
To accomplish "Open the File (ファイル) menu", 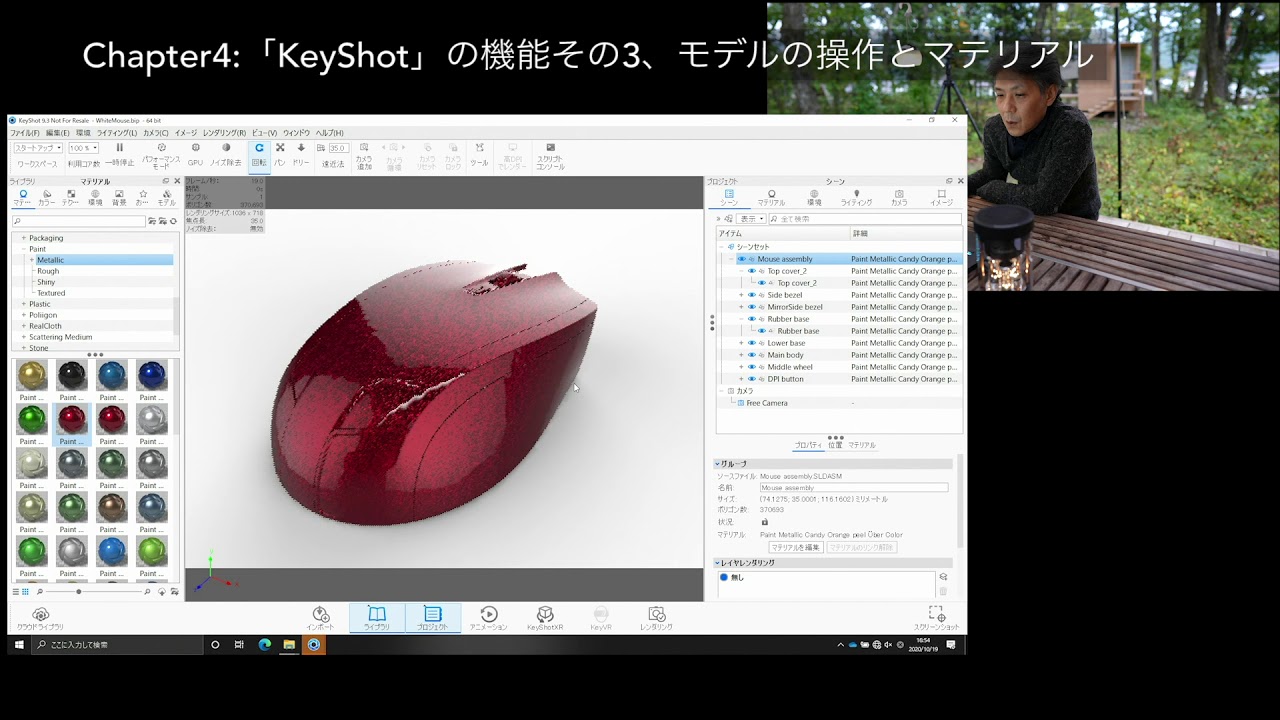I will [x=25, y=133].
